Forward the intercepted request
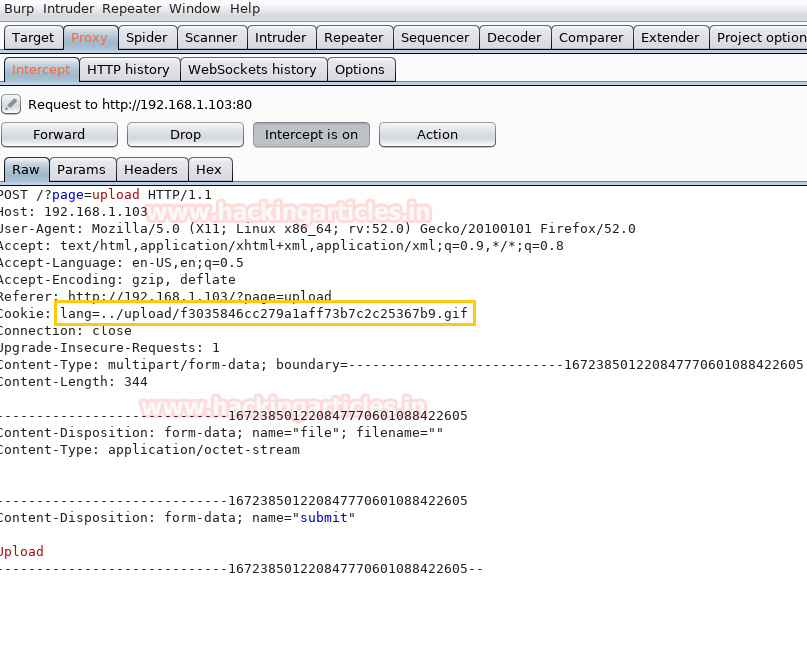Image resolution: width=807 pixels, height=651 pixels. click(59, 135)
